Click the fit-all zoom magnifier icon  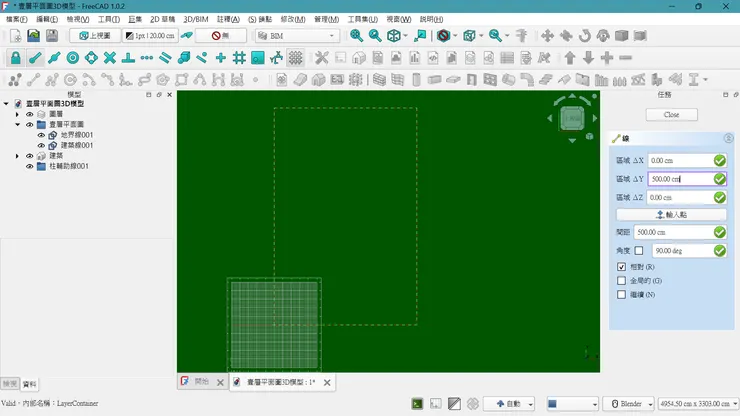356,36
